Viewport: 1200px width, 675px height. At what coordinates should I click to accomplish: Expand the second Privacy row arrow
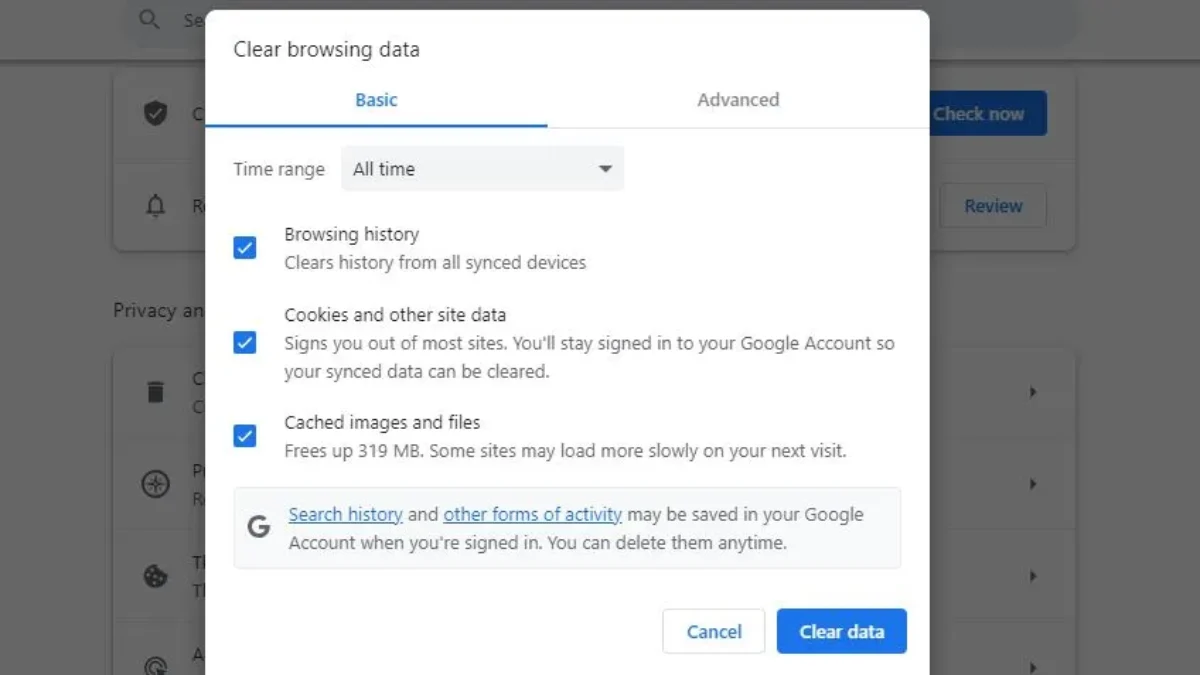pyautogui.click(x=1033, y=485)
